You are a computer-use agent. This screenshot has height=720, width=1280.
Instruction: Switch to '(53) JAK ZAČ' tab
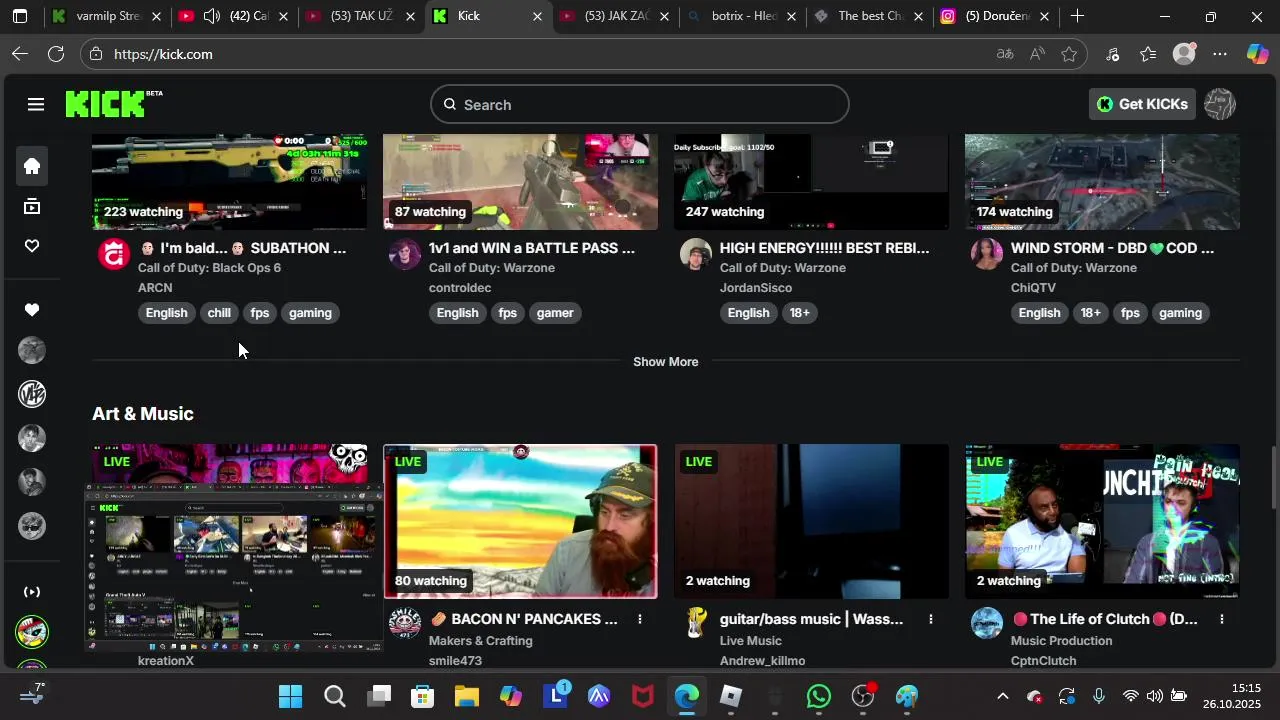[616, 16]
